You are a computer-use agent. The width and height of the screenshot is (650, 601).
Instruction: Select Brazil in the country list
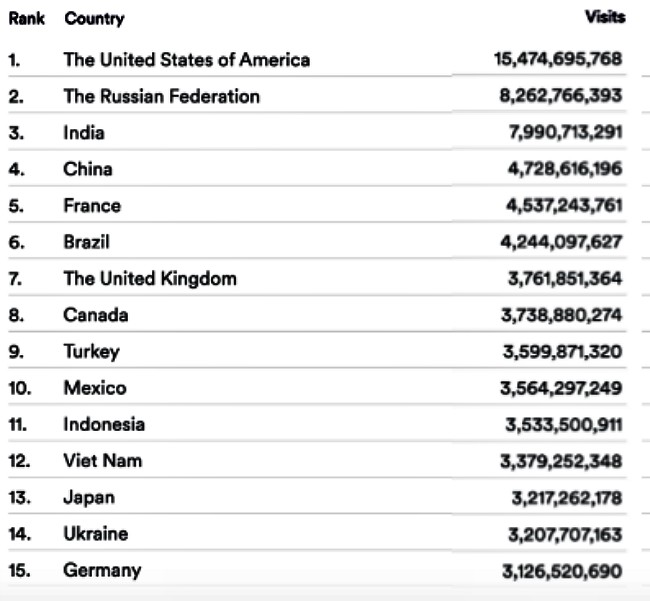[x=86, y=242]
